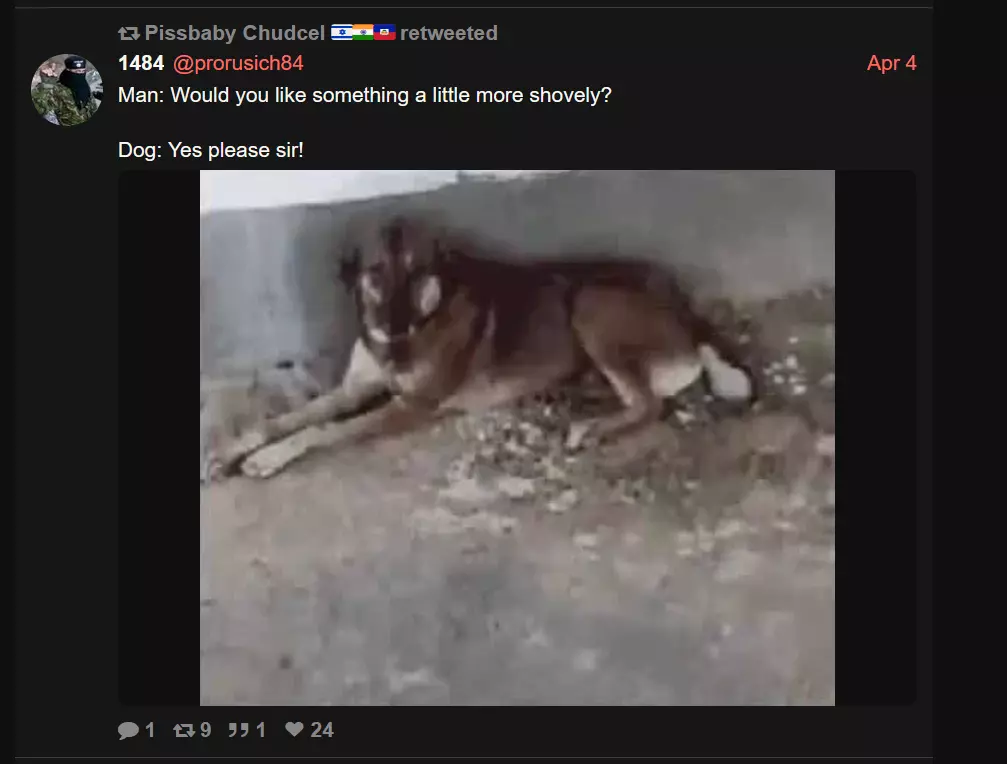
Task: Open the Pissbaby Chudcel retweeter name
Action: coord(234,33)
